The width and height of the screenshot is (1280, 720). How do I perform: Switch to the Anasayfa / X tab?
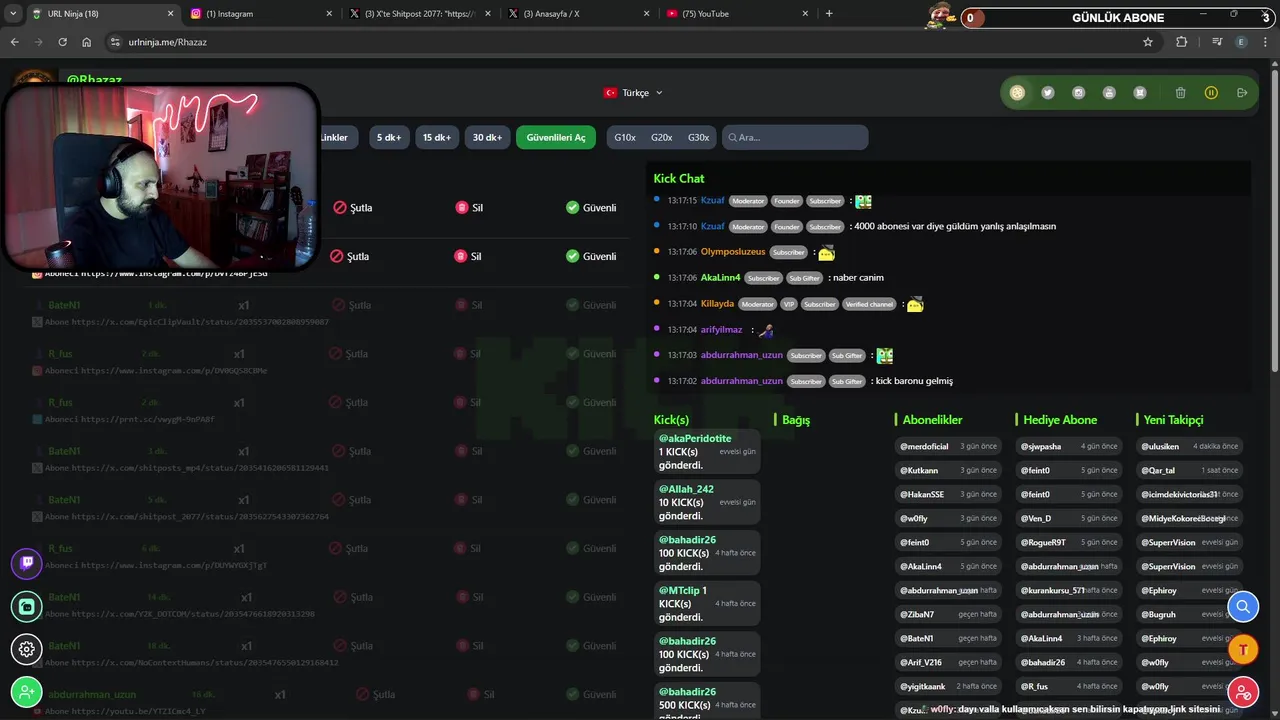coord(579,14)
